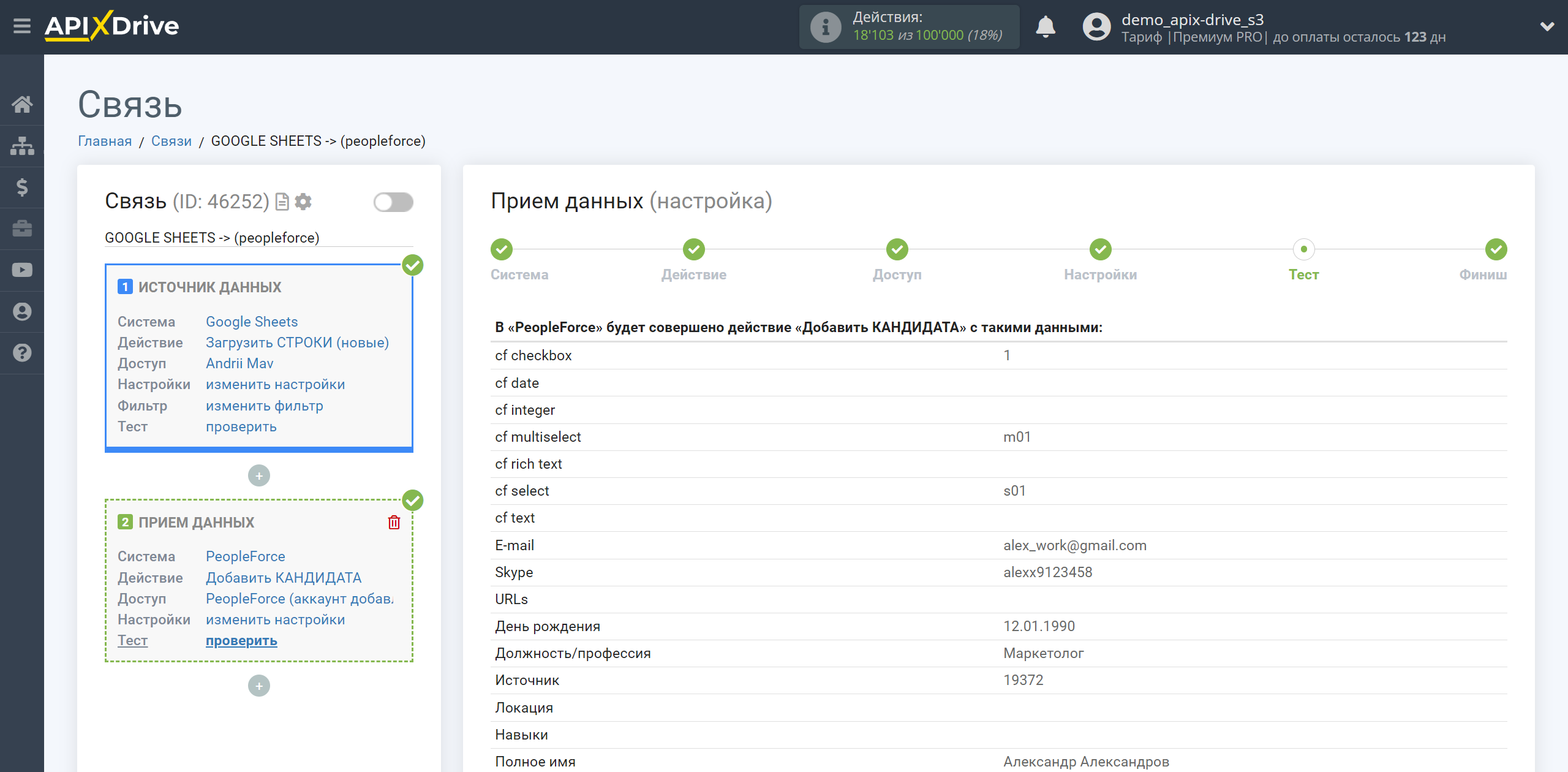Click the URLs row label
This screenshot has width=1568, height=772.
[511, 599]
